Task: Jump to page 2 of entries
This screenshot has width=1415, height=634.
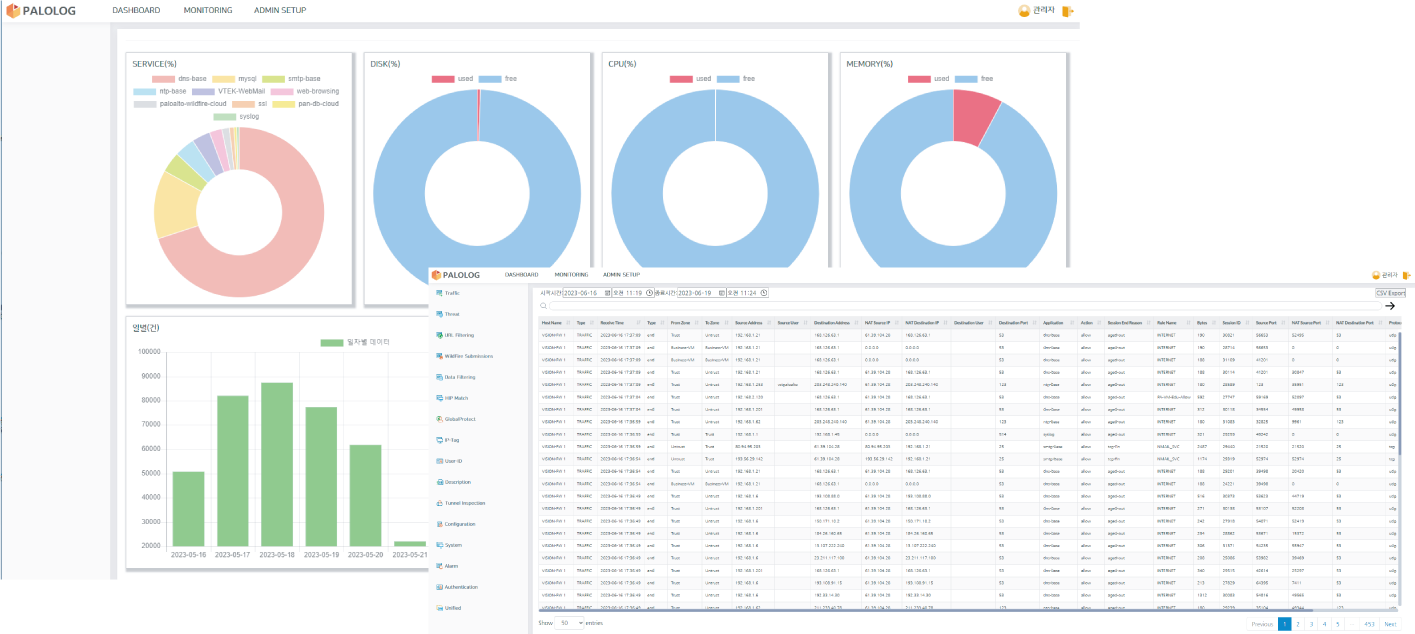Action: (x=1297, y=624)
